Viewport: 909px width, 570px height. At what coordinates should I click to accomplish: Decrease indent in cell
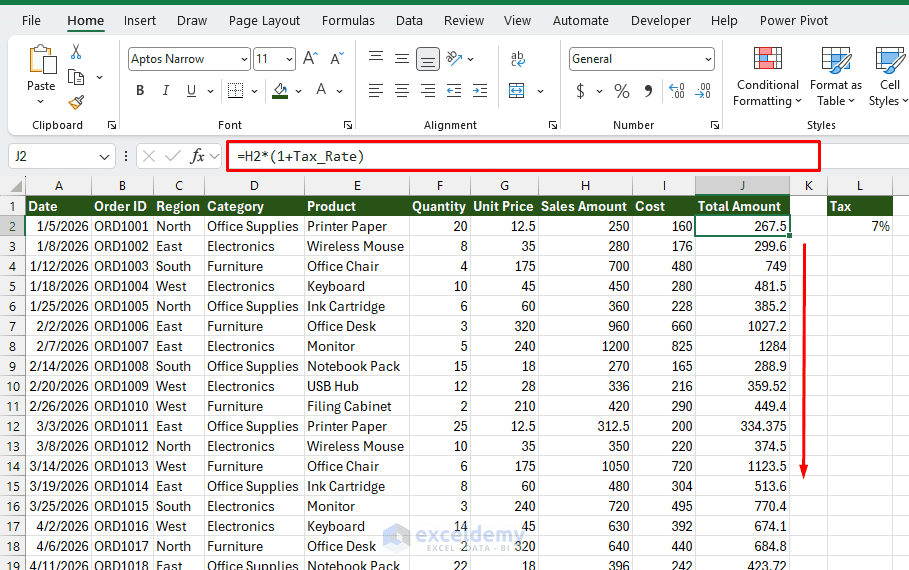point(454,90)
